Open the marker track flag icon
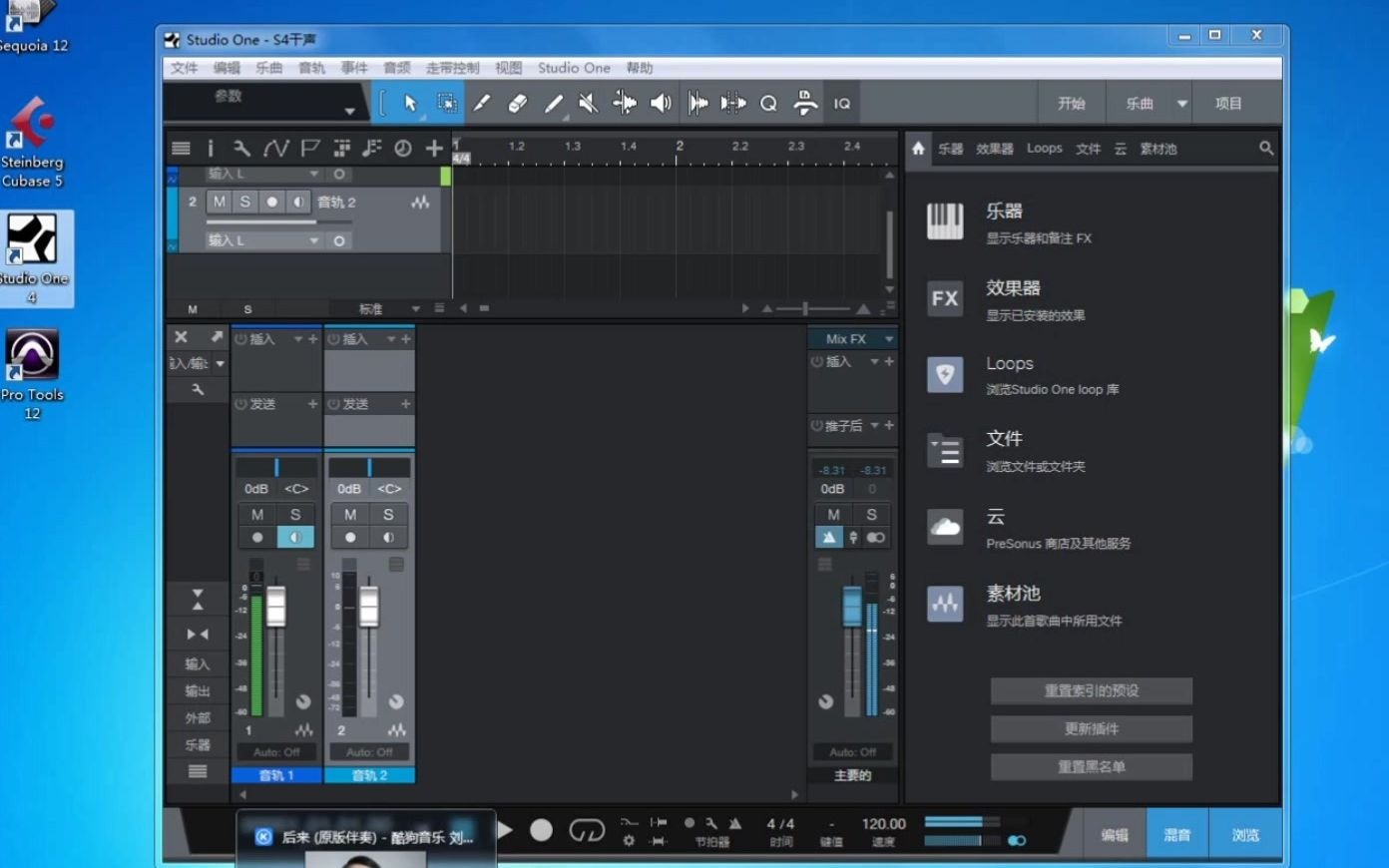The image size is (1389, 868). pos(310,149)
